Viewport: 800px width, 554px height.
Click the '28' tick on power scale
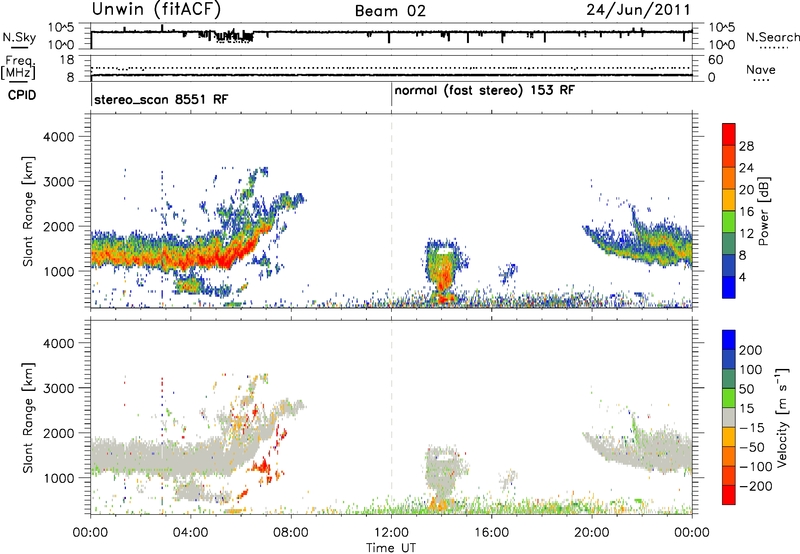tap(746, 146)
